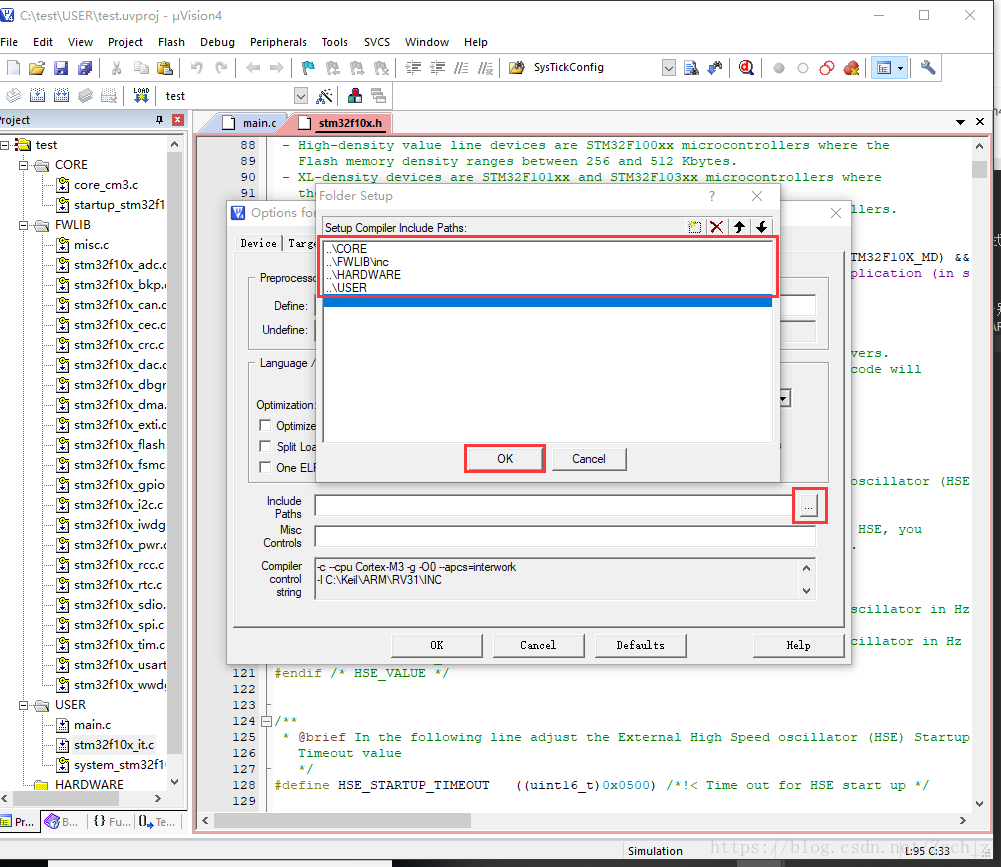Viewport: 1001px width, 867px height.
Task: Cancel the Folder Setup dialog
Action: tap(589, 458)
